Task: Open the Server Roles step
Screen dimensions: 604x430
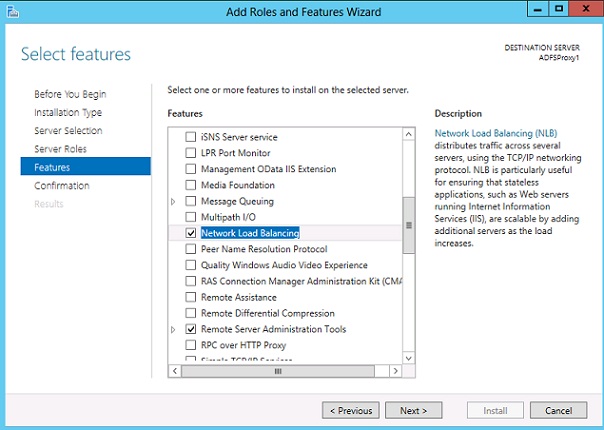Action: pos(60,149)
